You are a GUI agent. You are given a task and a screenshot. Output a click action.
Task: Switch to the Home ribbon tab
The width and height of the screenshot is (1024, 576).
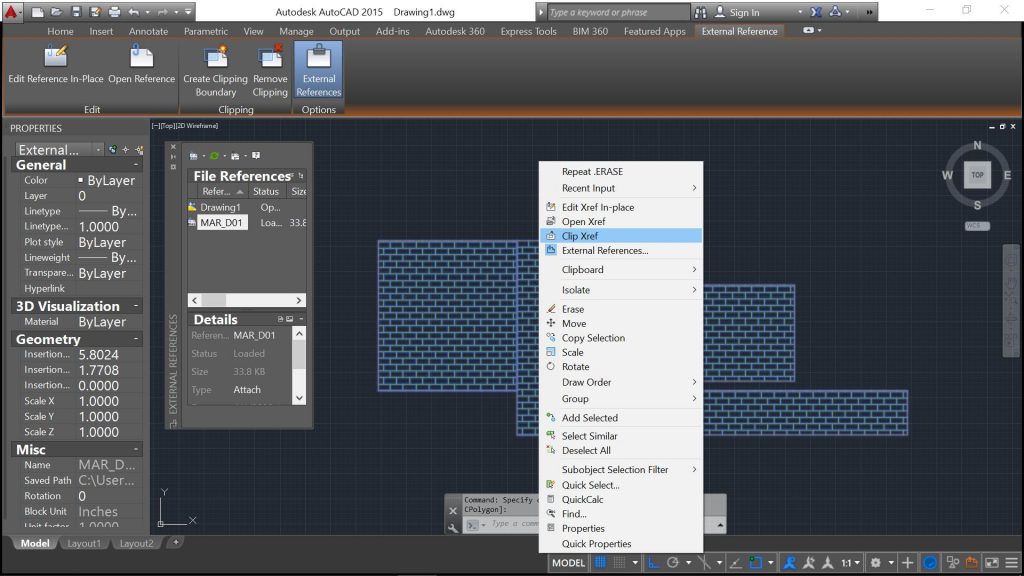[x=59, y=31]
